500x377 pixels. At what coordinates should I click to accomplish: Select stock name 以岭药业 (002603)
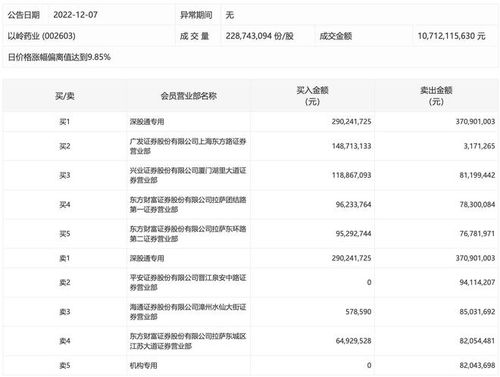(41, 36)
